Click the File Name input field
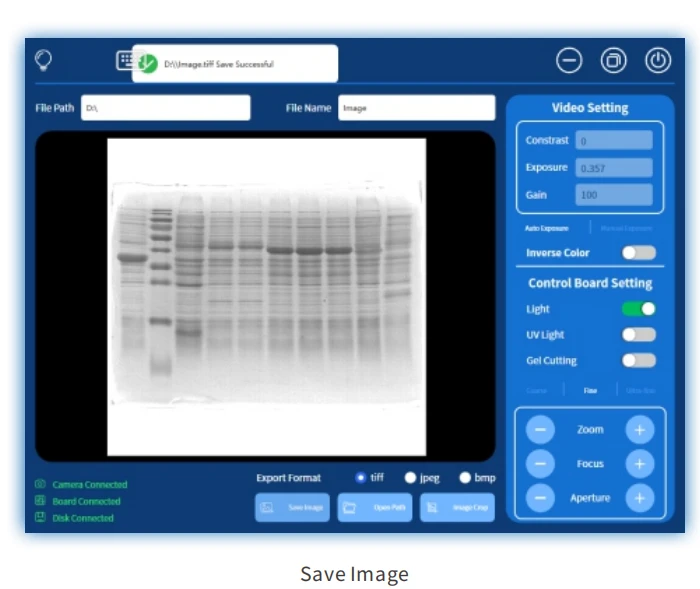This screenshot has height=589, width=700. click(x=417, y=108)
